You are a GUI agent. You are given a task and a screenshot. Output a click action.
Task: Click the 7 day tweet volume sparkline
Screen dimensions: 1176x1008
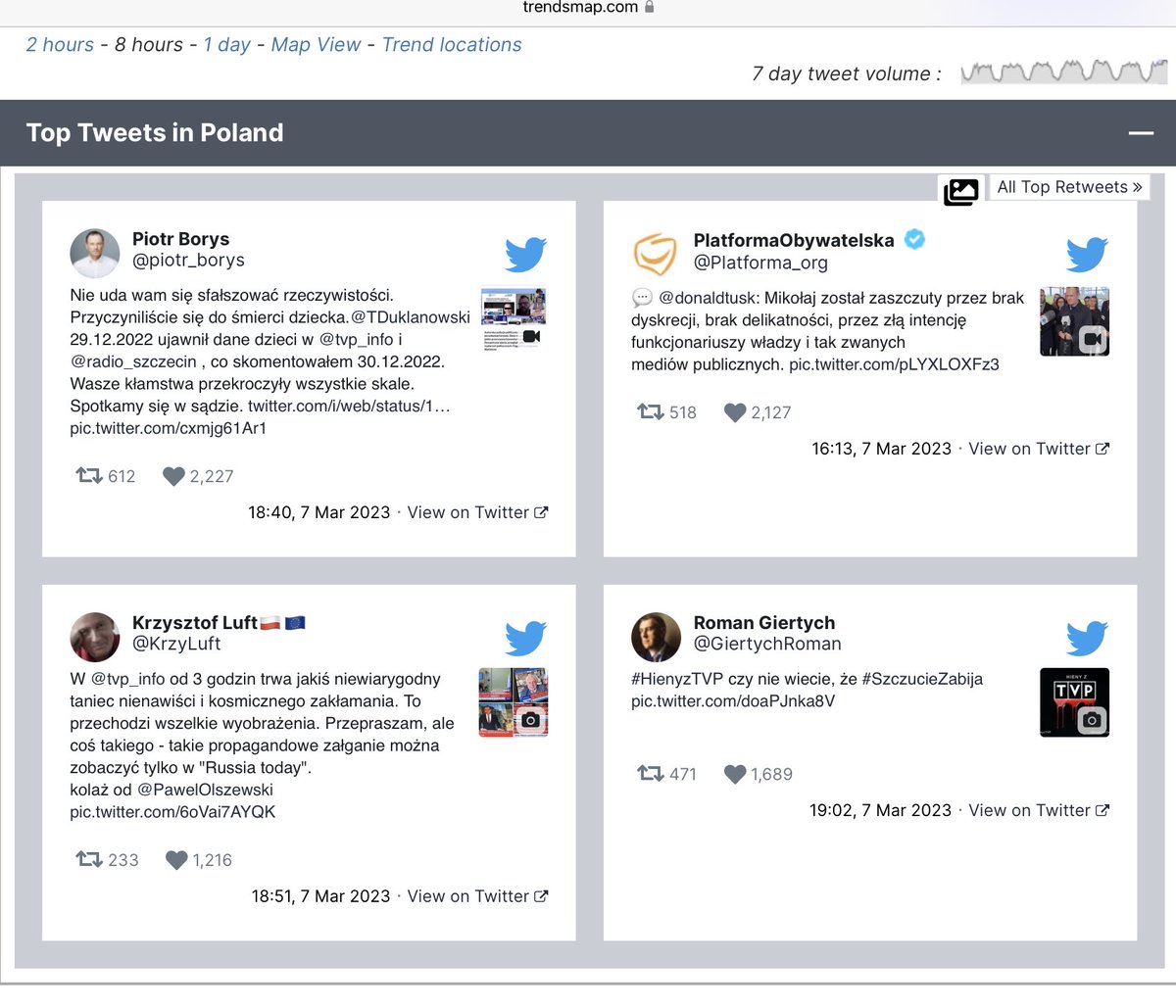click(1063, 72)
